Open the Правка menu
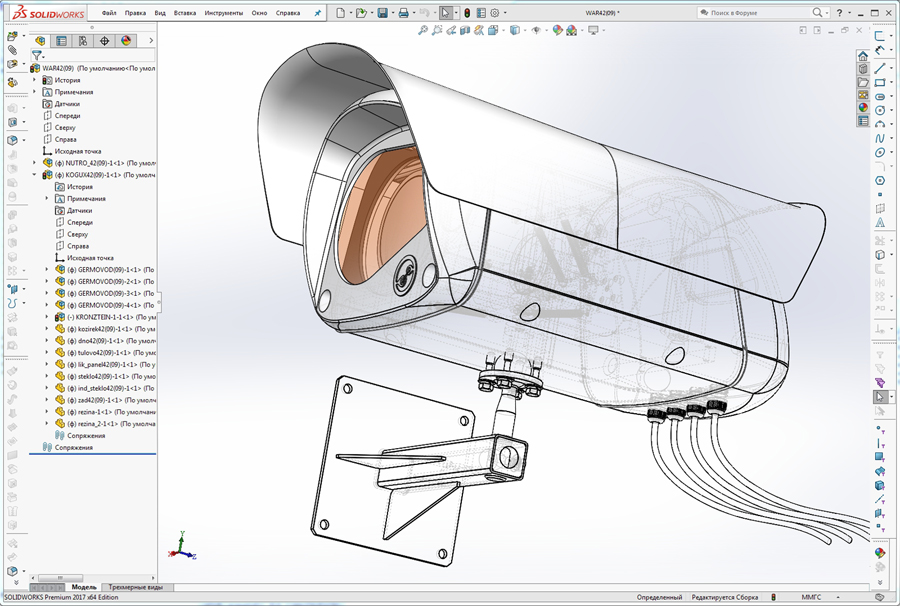Viewport: 900px width, 606px height. point(135,13)
